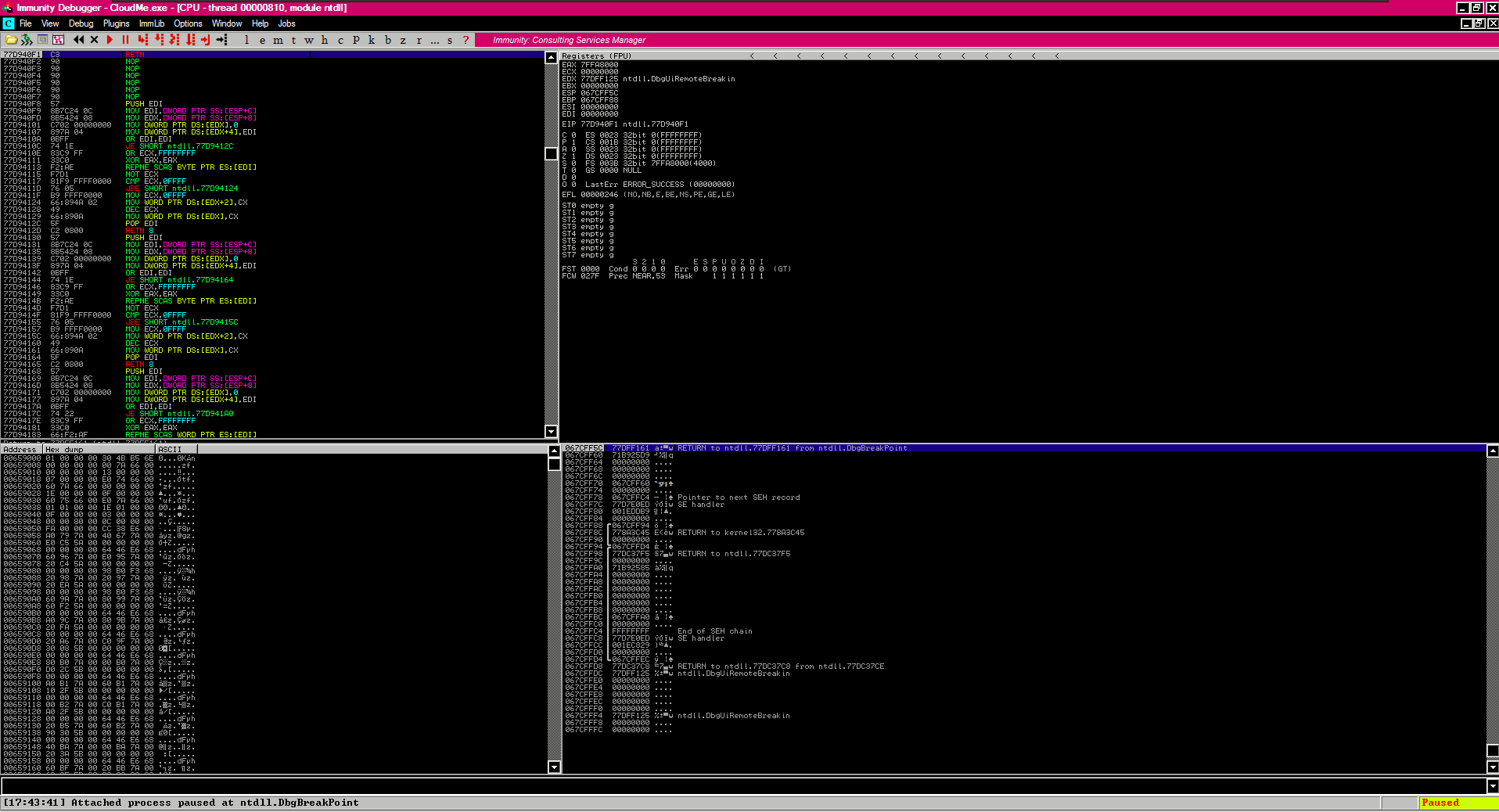Click the Immunity: Consulting Services Manager banner
Screen dimensions: 1499x812
pos(569,40)
